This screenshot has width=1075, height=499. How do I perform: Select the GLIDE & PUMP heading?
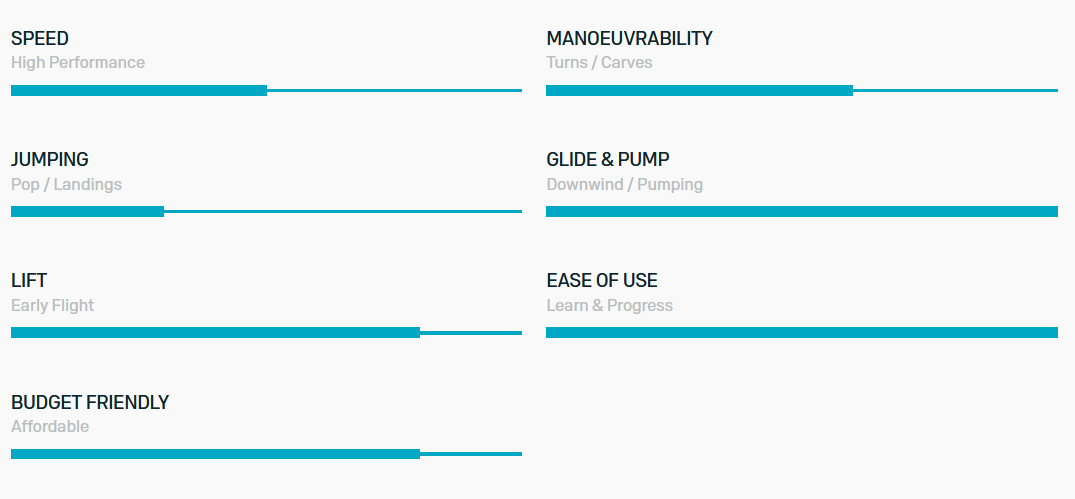tap(608, 160)
